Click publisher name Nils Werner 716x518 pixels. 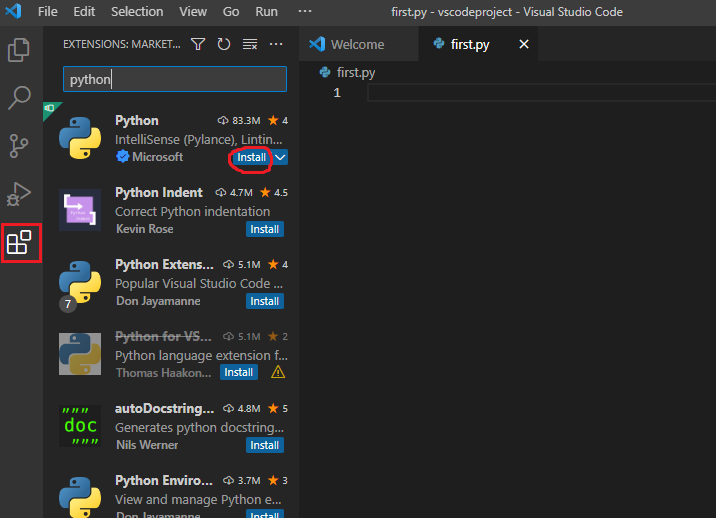click(x=147, y=445)
